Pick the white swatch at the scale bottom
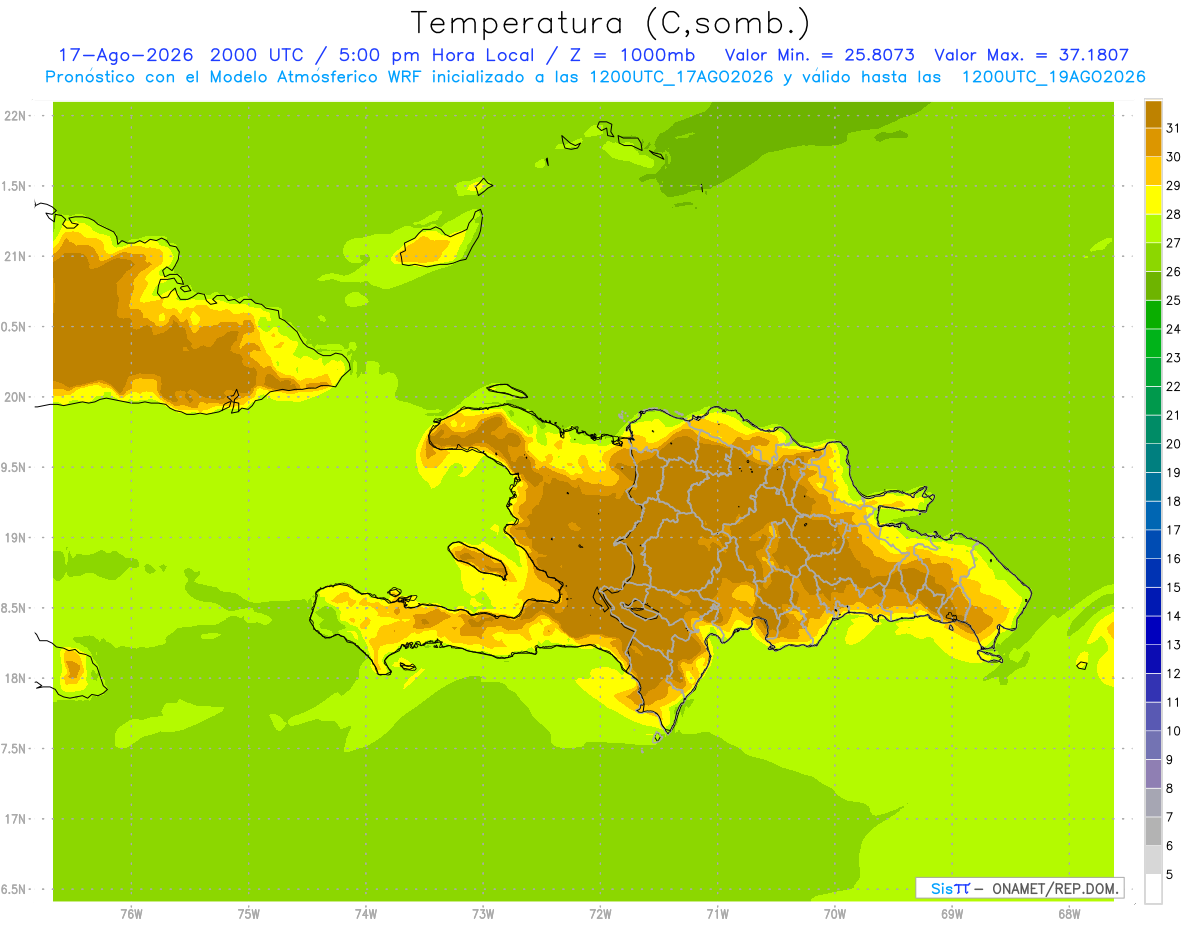Image resolution: width=1200 pixels, height=927 pixels. (1153, 889)
